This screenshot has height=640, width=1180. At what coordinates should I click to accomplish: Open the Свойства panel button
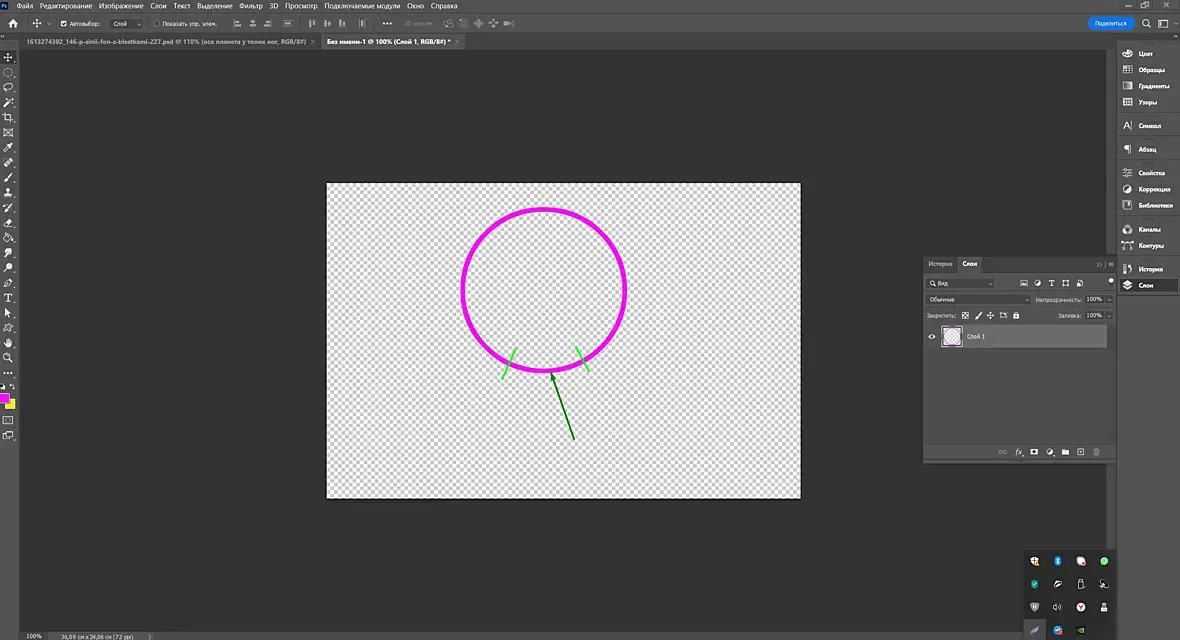click(1146, 173)
